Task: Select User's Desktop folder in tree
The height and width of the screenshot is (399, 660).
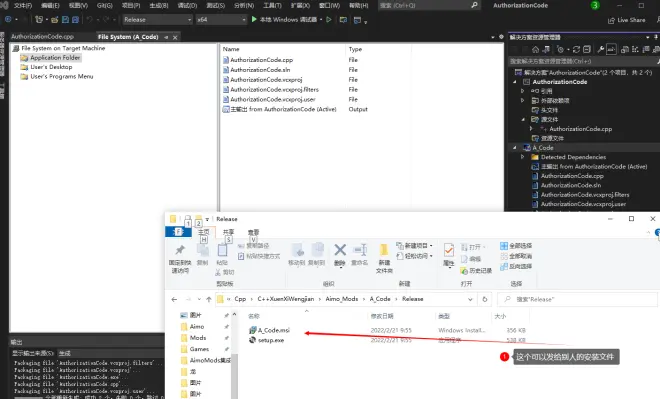Action: [x=51, y=67]
